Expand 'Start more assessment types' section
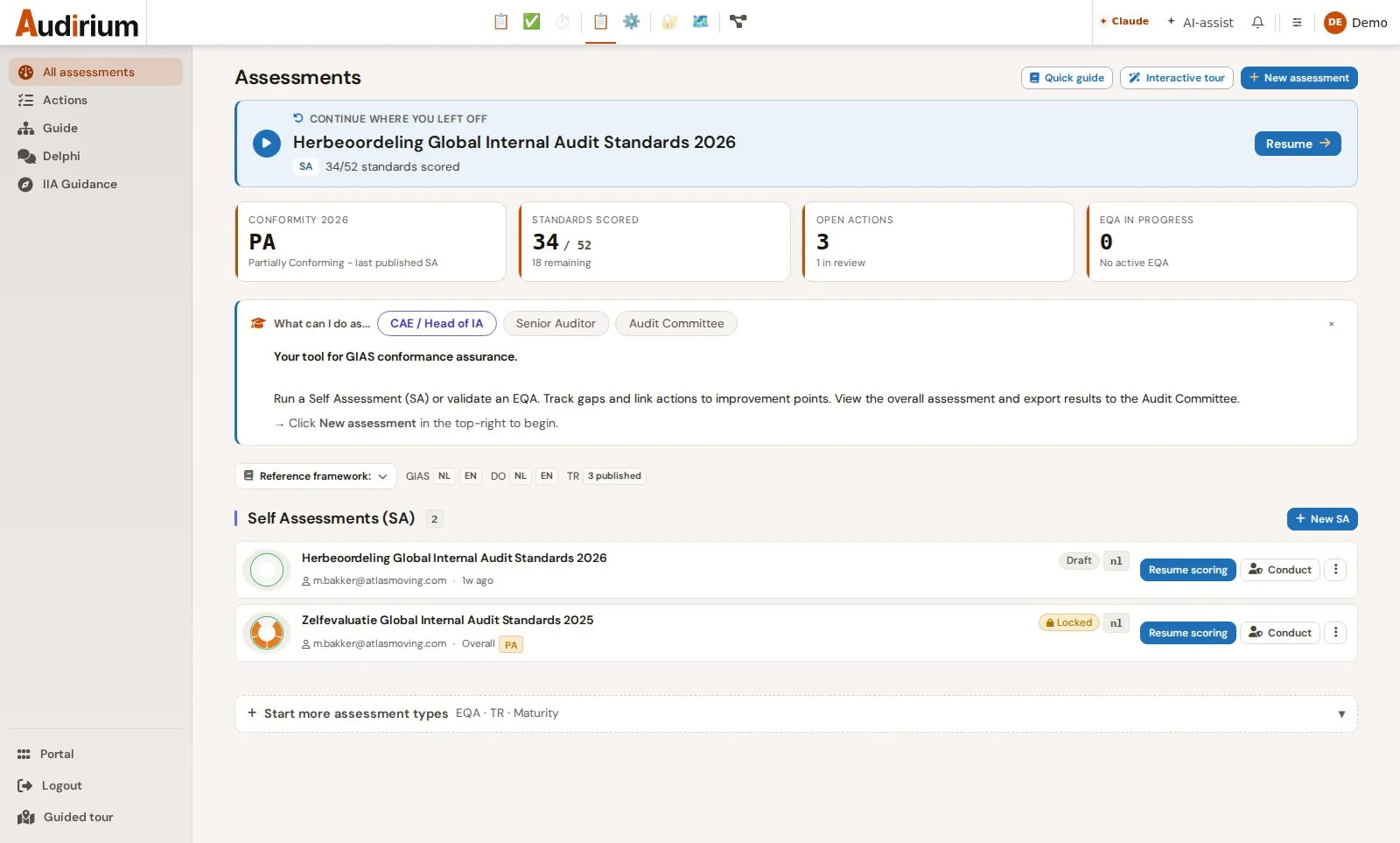The height and width of the screenshot is (843, 1400). coord(796,713)
